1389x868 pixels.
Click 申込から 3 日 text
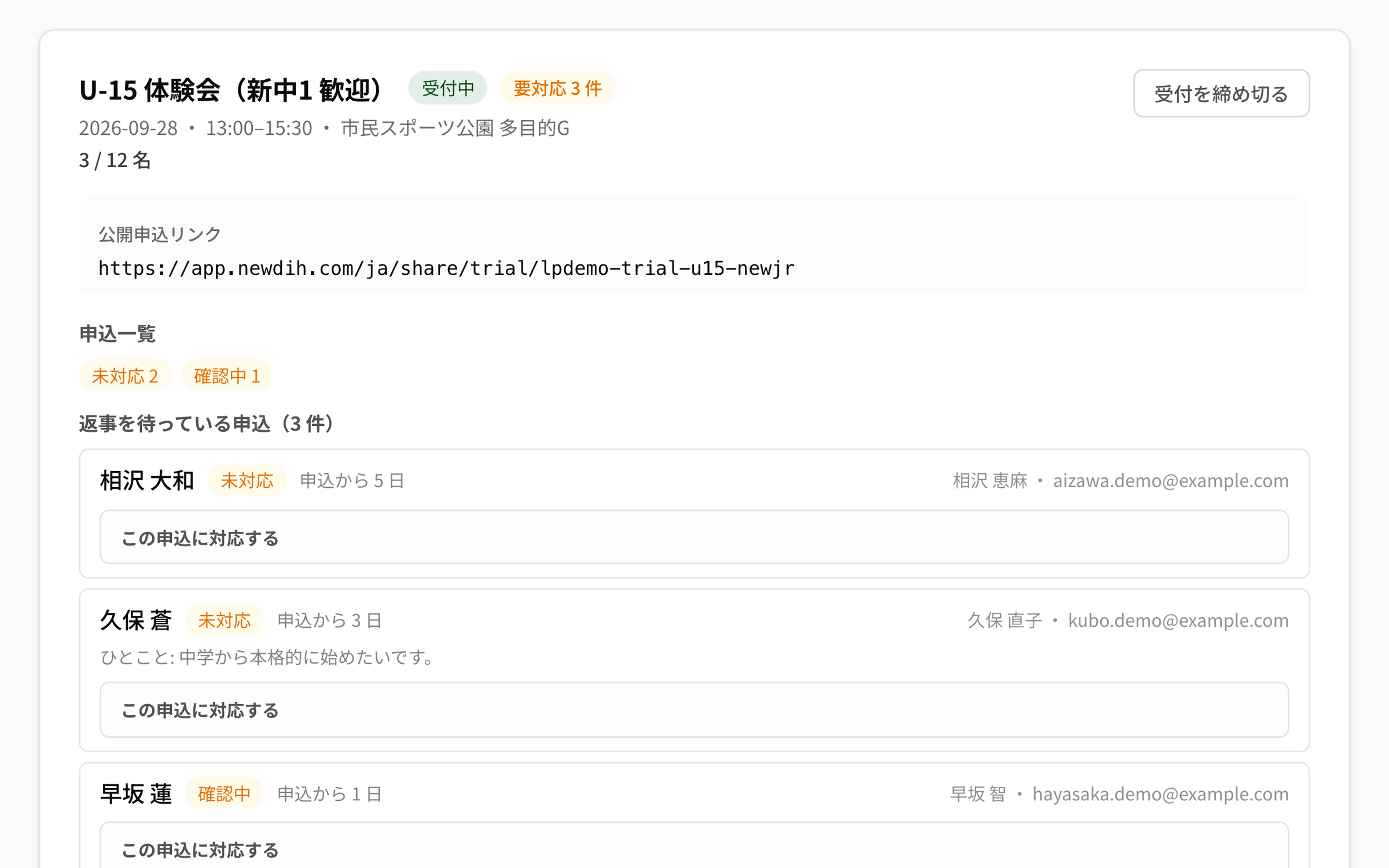click(329, 620)
